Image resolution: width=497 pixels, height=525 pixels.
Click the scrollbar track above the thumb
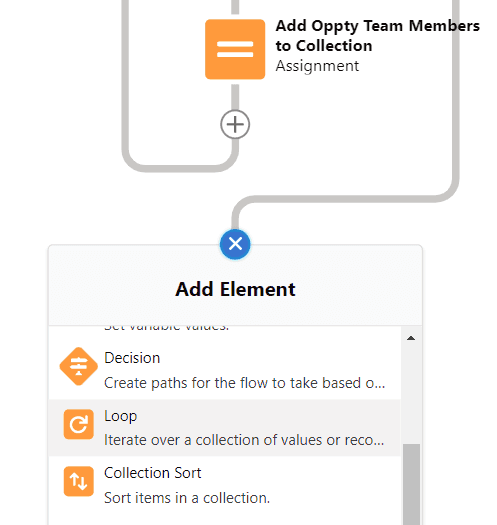[411, 395]
